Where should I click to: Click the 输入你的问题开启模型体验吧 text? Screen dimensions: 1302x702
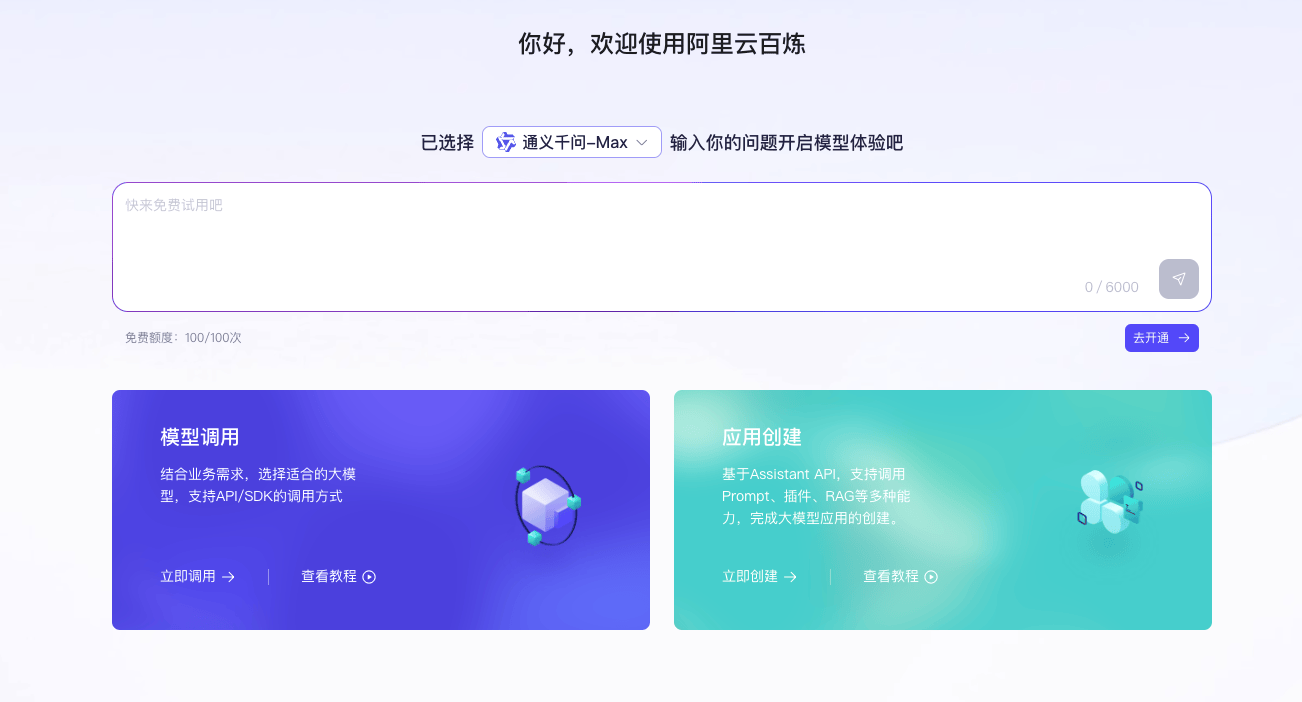[787, 143]
